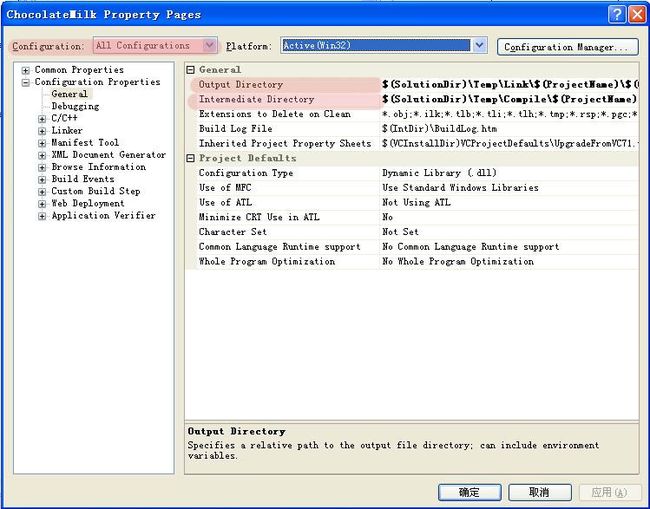Click the Not Using ATL value
This screenshot has height=509, width=650.
(x=509, y=202)
